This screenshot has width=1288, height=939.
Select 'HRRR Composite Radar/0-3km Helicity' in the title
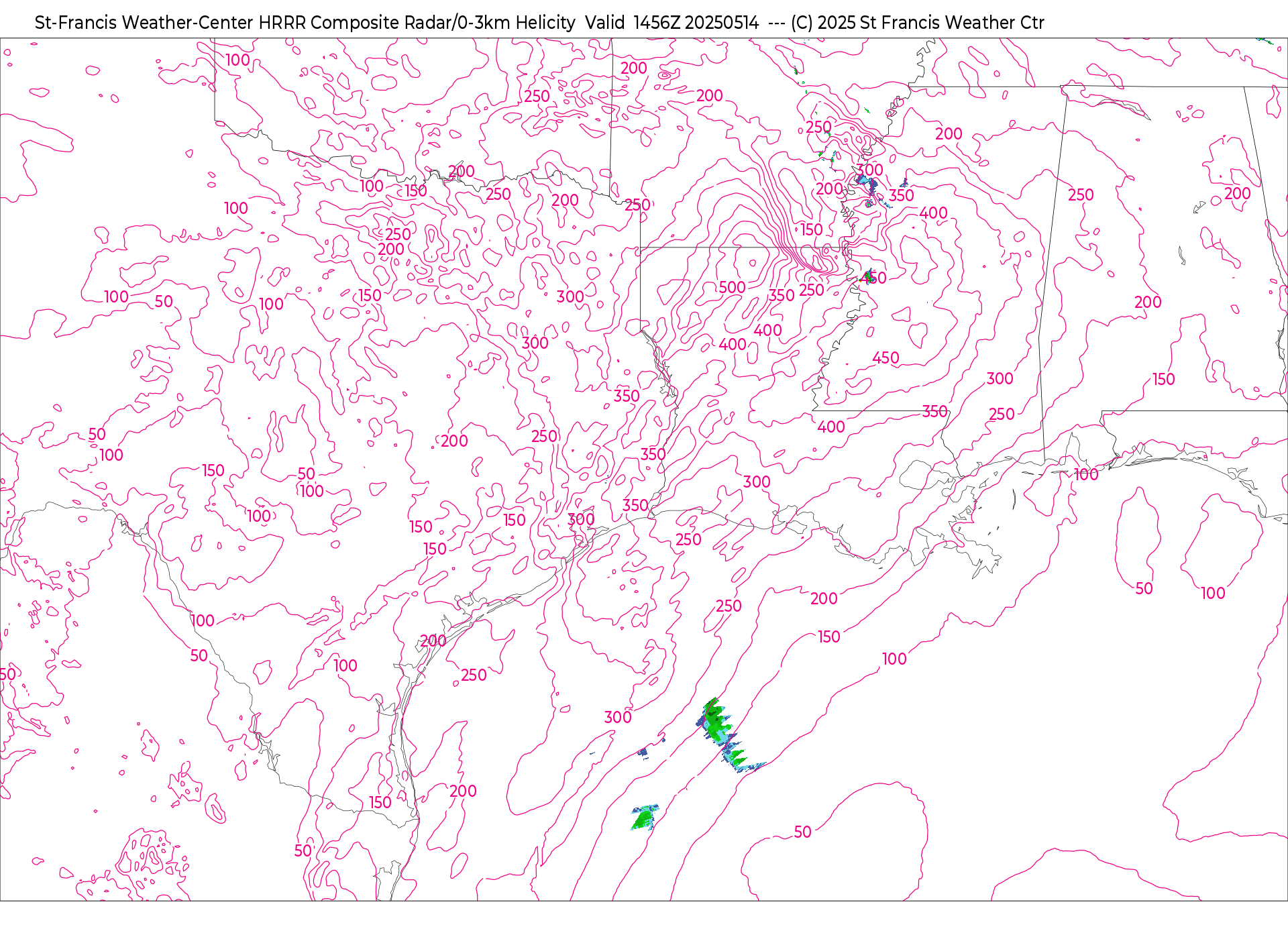pyautogui.click(x=417, y=23)
